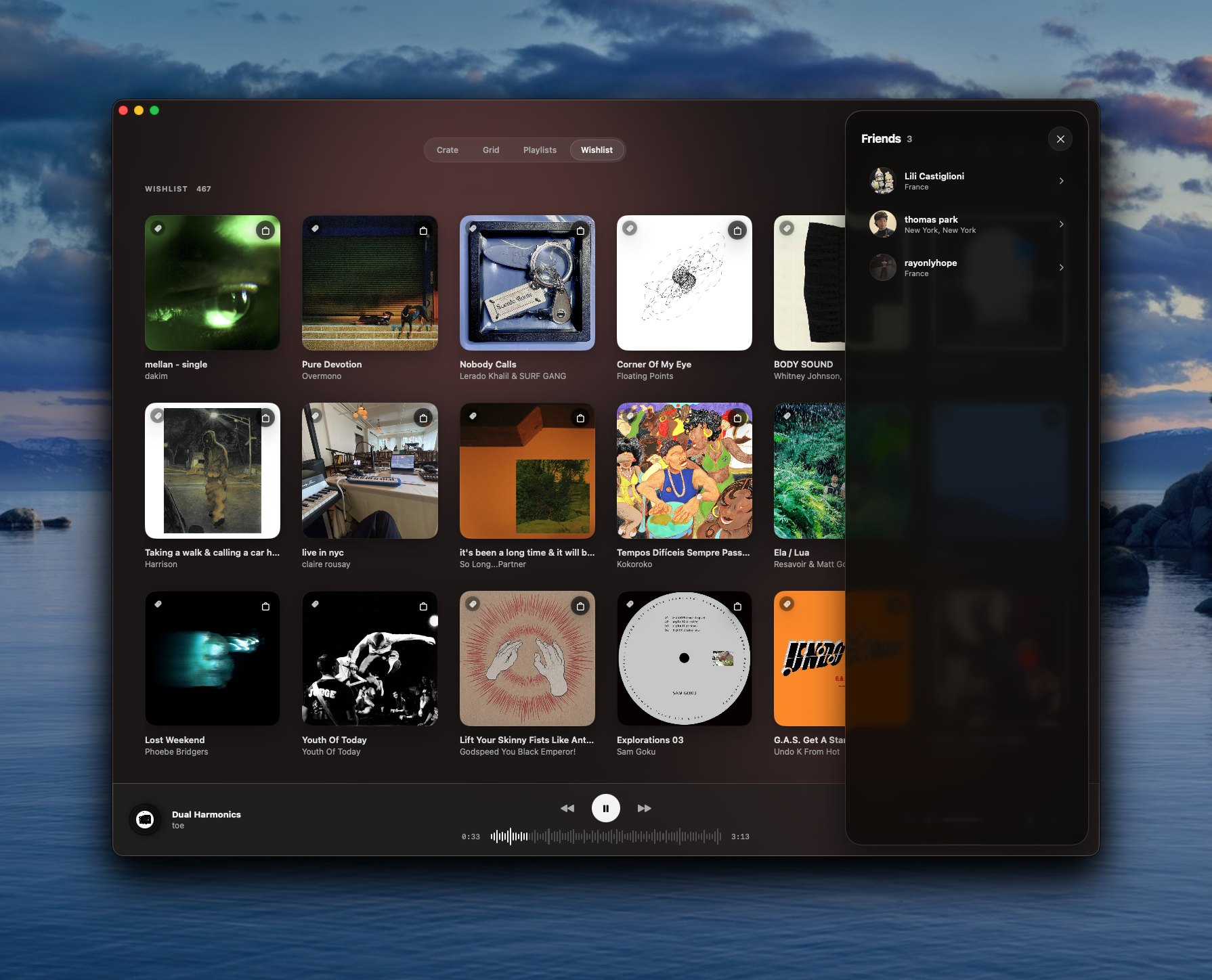Image resolution: width=1212 pixels, height=980 pixels.
Task: Click the tag icon on mellan - single
Action: pos(158,229)
